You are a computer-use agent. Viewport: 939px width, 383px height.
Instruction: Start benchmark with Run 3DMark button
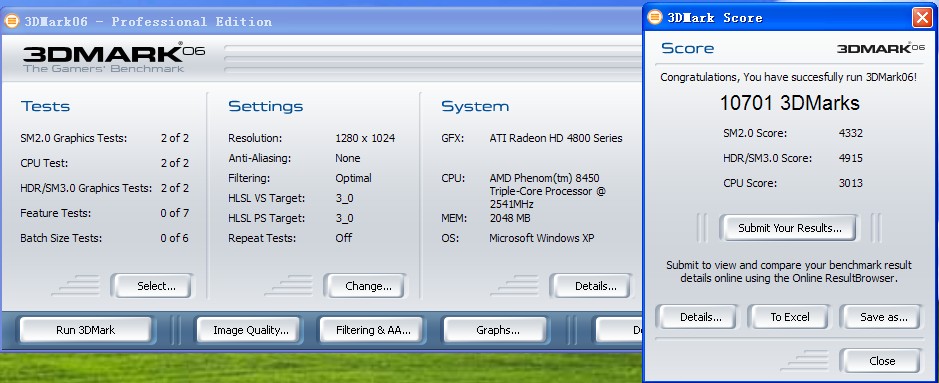click(x=86, y=330)
